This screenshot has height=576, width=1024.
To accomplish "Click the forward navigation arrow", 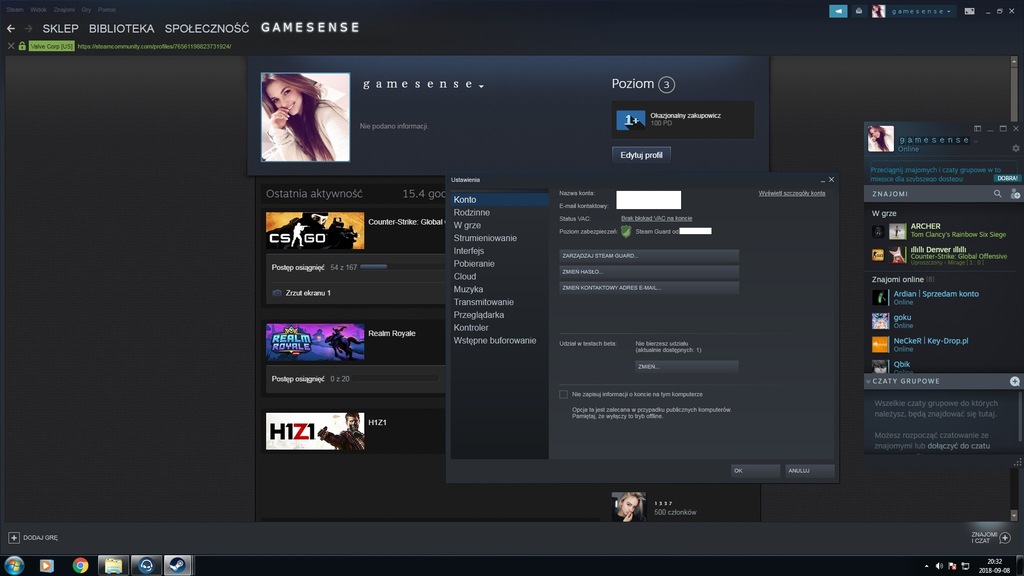I will point(28,29).
